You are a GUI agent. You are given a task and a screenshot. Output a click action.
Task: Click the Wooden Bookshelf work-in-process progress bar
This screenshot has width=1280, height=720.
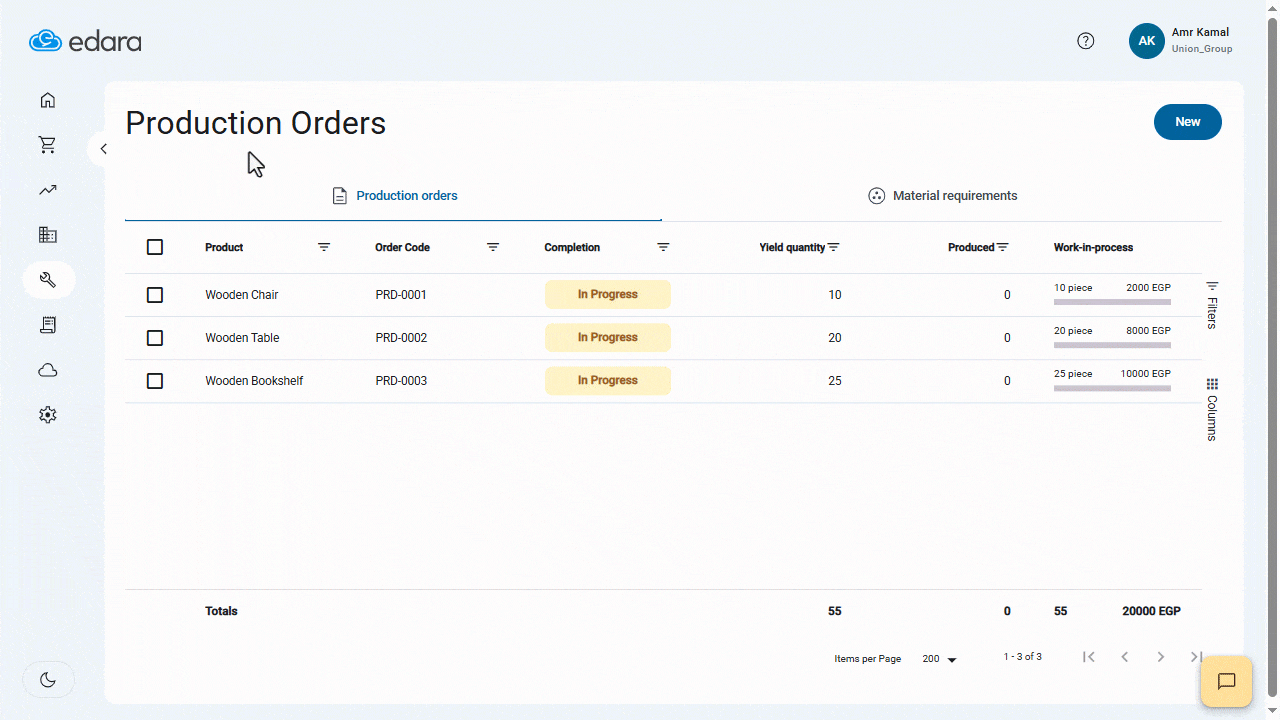(1112, 388)
